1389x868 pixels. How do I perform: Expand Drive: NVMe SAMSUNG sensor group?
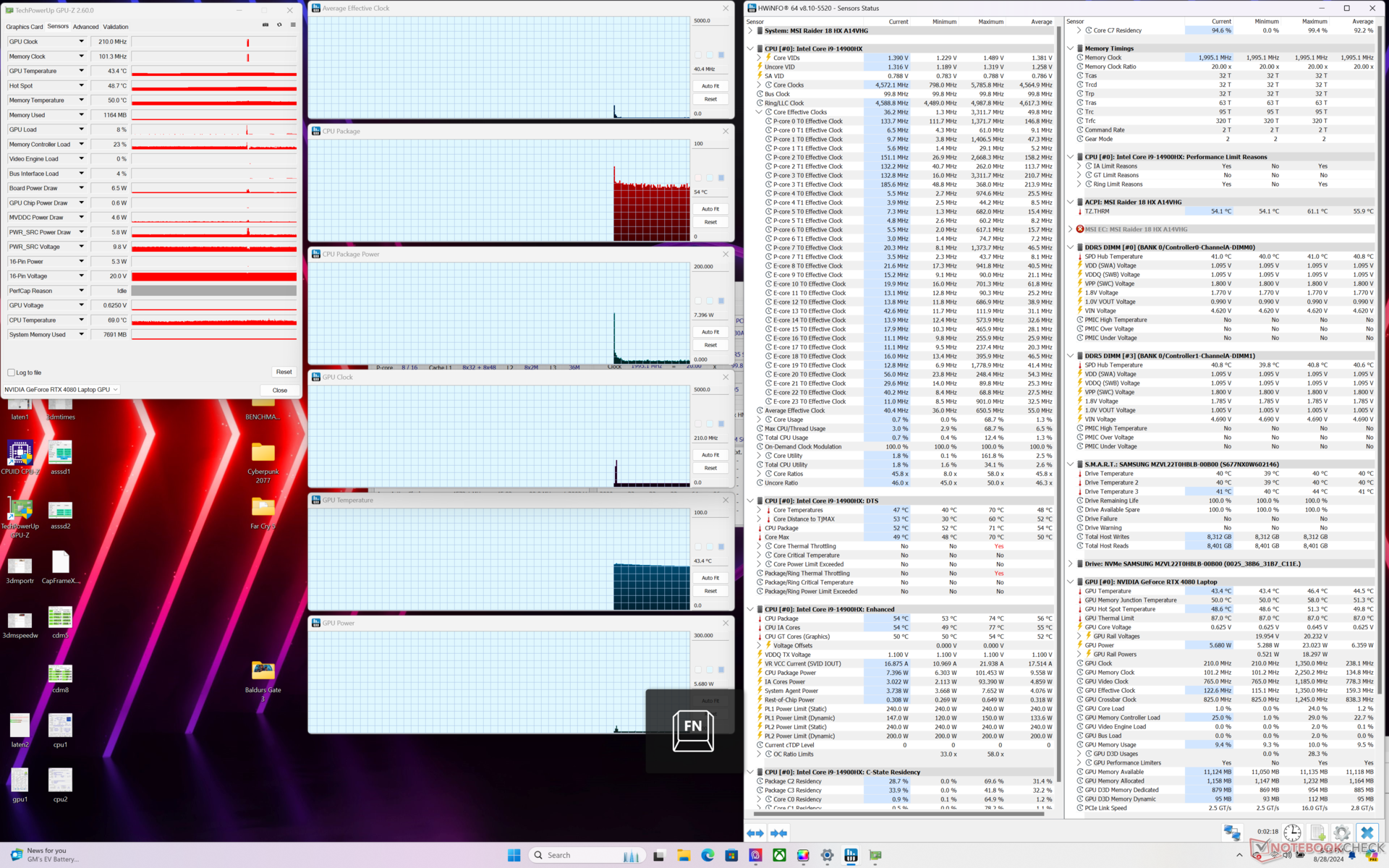(x=1071, y=563)
